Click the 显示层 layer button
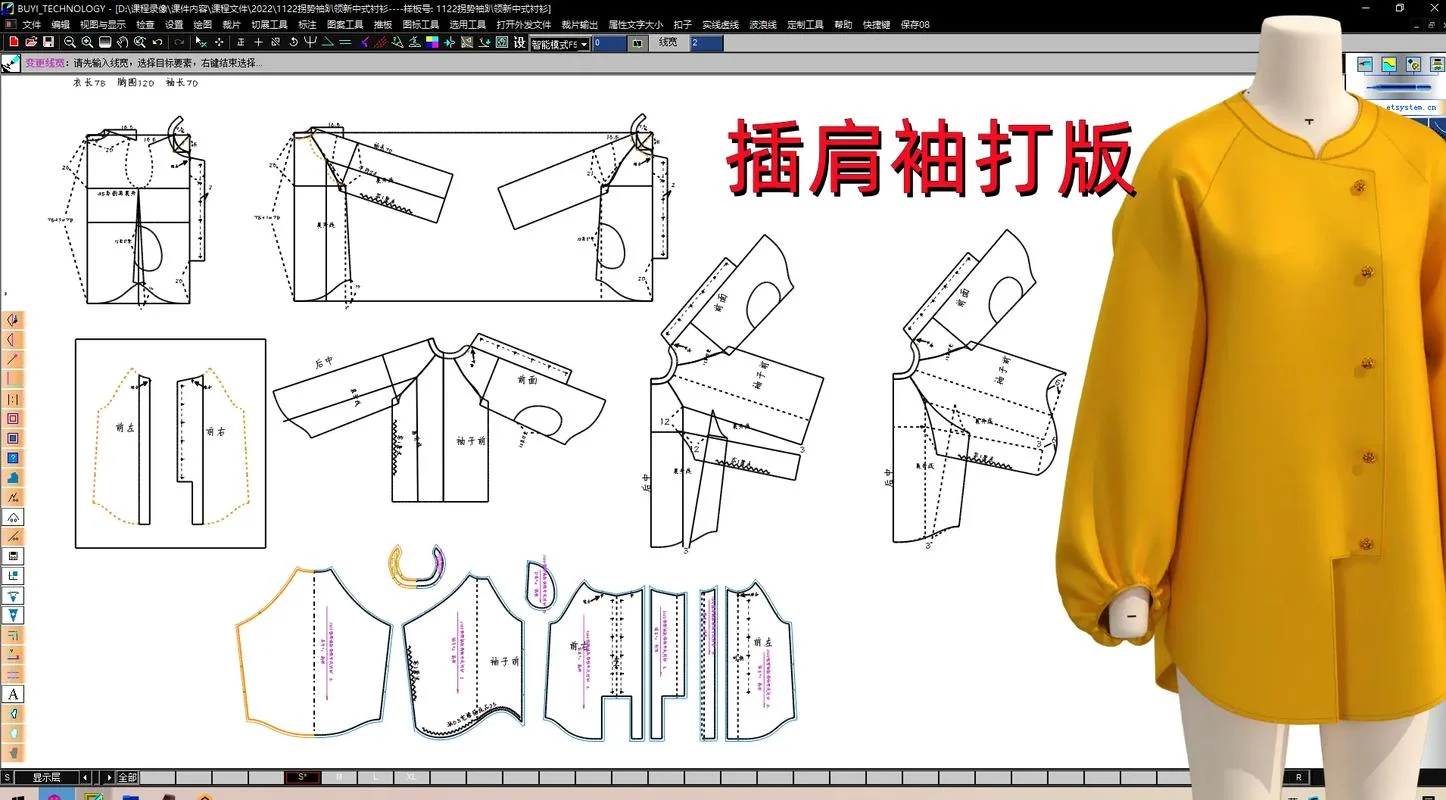1446x800 pixels. click(x=46, y=777)
